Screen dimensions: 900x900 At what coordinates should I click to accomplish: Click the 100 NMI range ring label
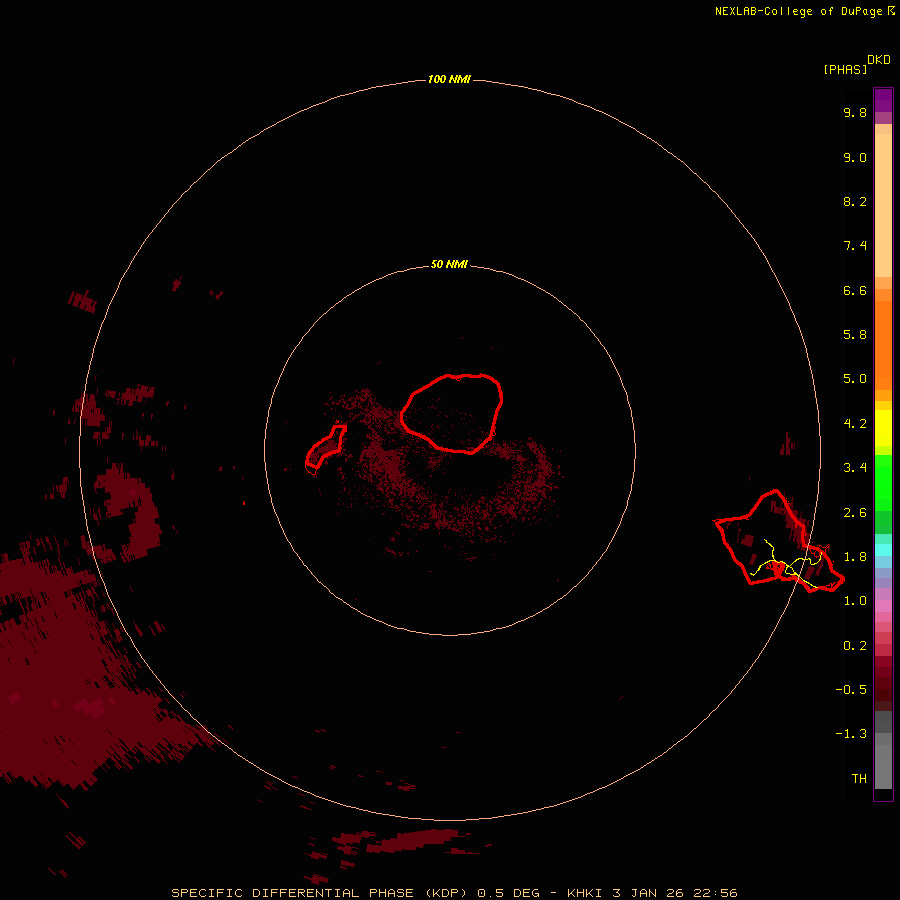tap(449, 79)
